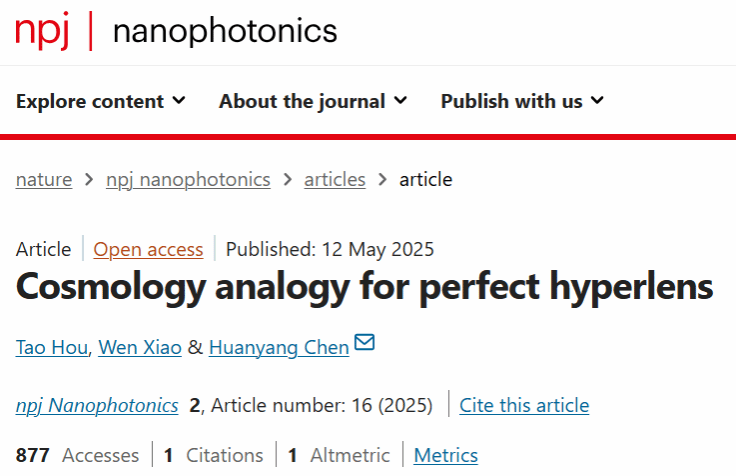Click the article title heading
Screen dimensions: 736x476
pyautogui.click(x=365, y=288)
